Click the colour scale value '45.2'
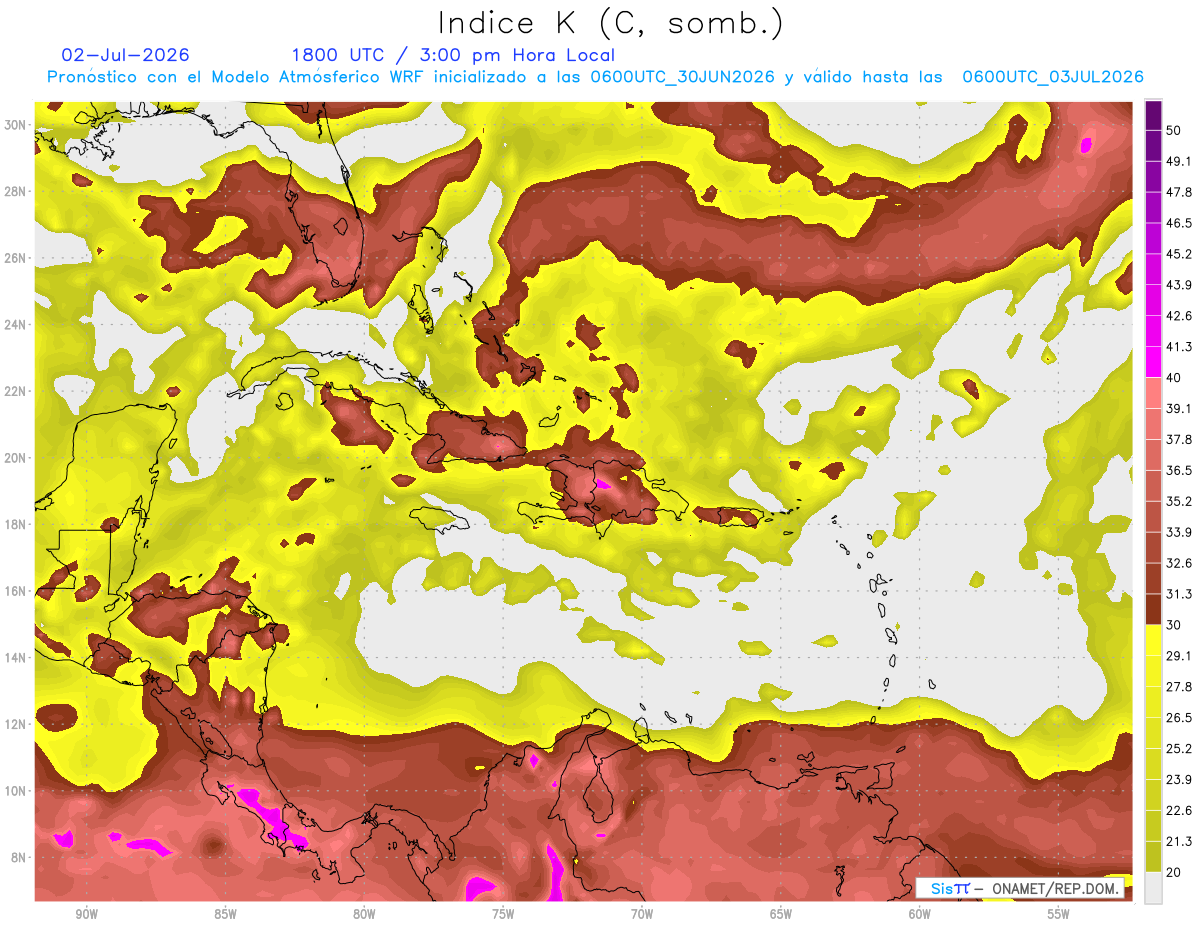Screen dimensions: 1200x927 [x=1179, y=254]
